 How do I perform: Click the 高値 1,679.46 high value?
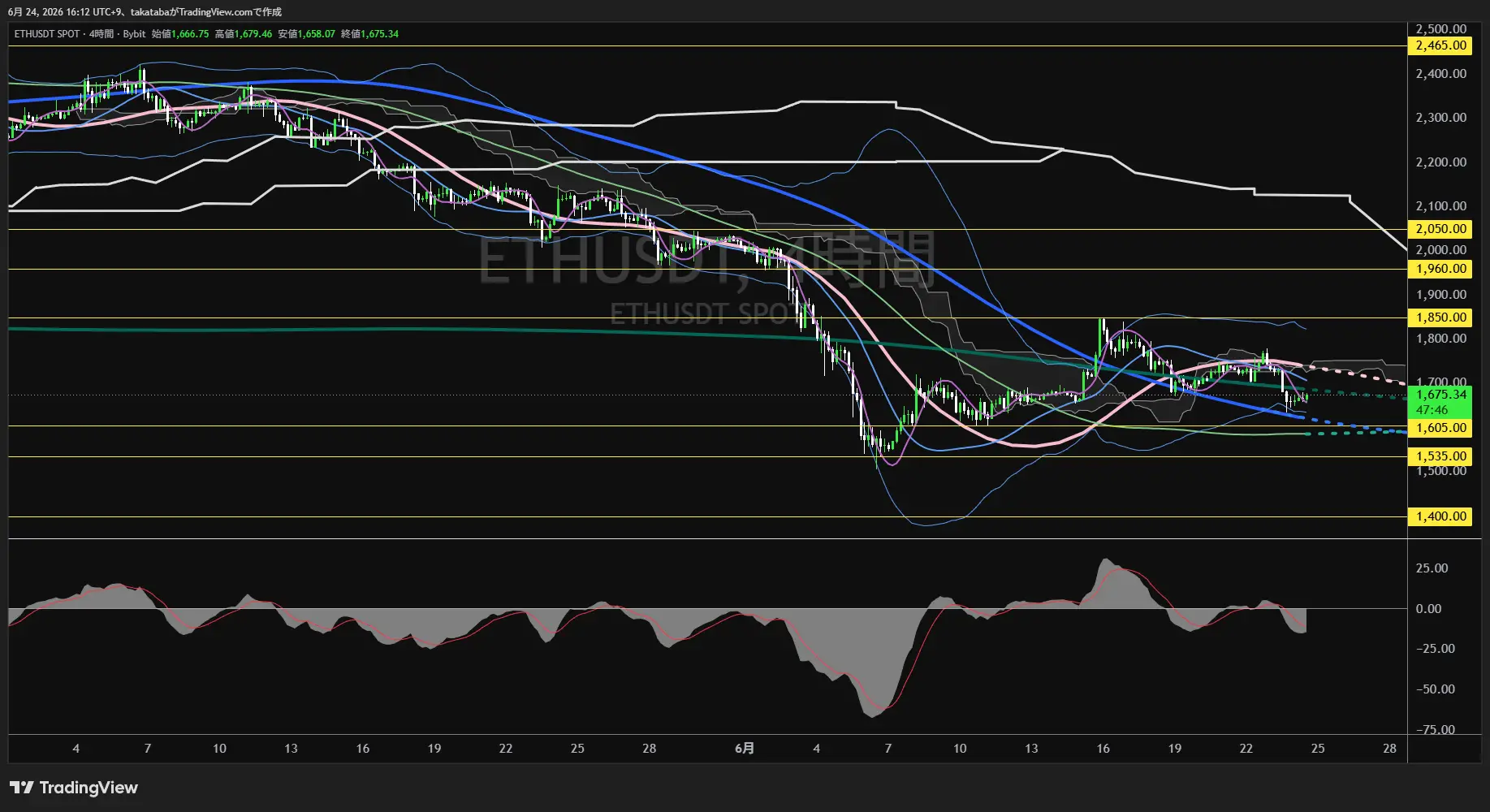coord(244,34)
